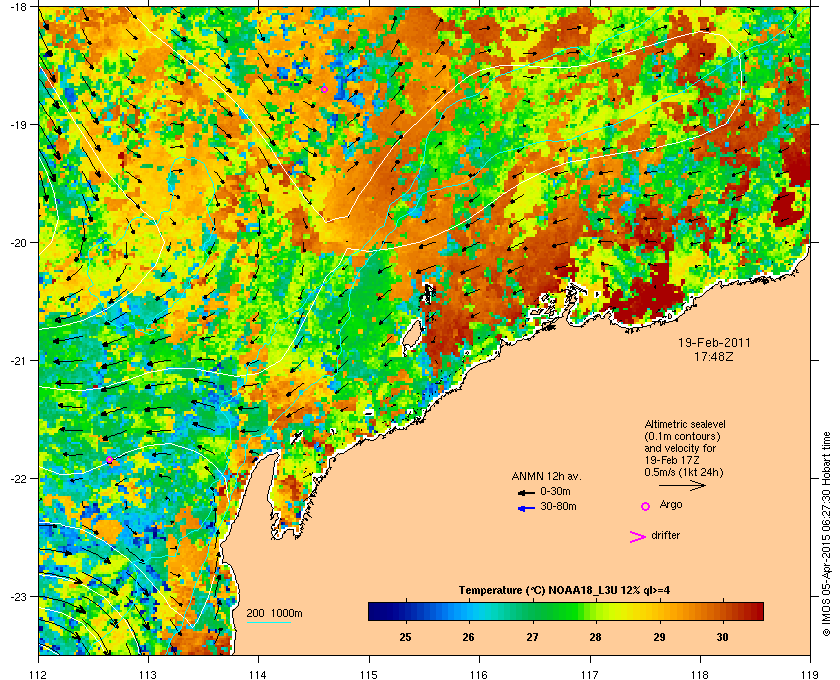Click the 0.5m/s velocity scale arrow
840x680 pixels.
pyautogui.click(x=682, y=485)
